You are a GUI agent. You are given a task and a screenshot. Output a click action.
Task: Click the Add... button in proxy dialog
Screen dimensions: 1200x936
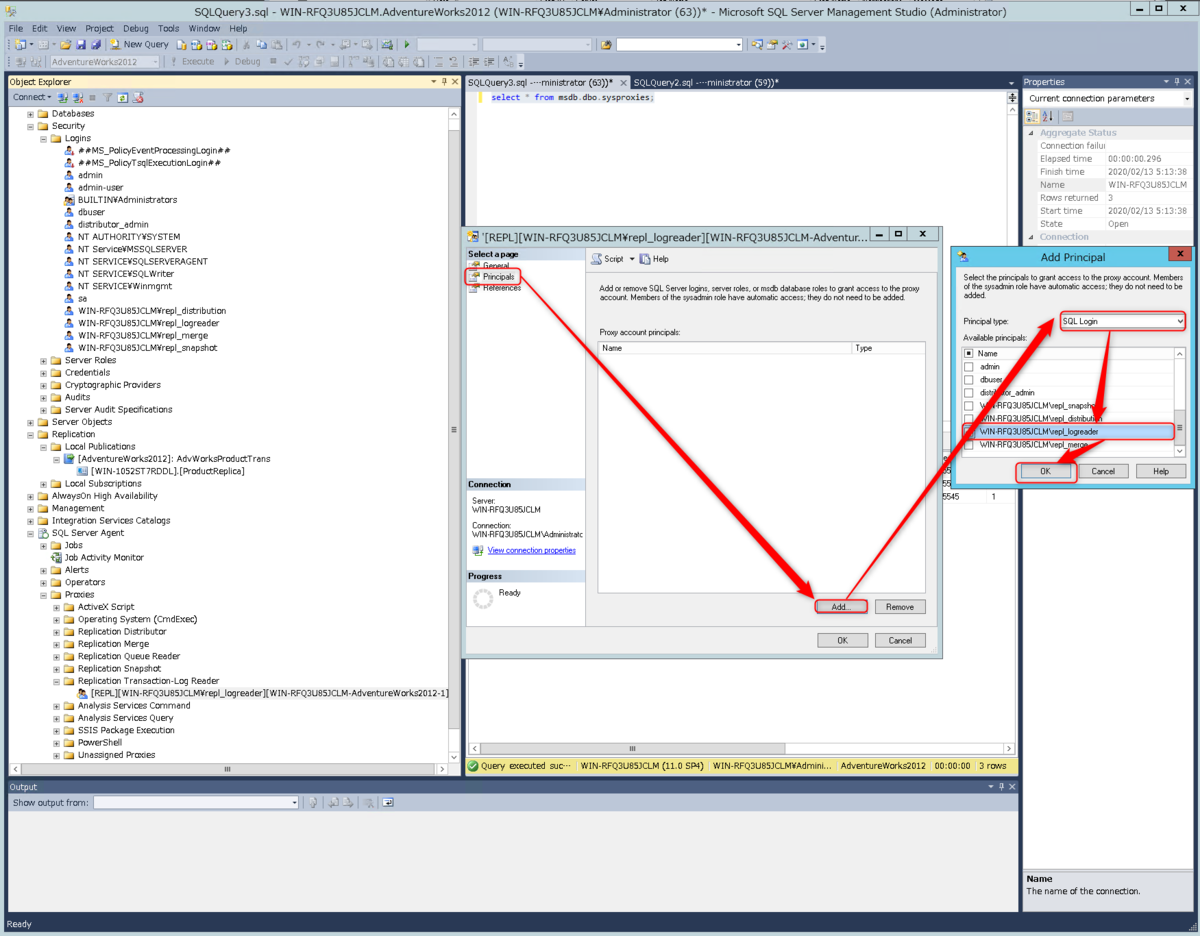pyautogui.click(x=840, y=607)
